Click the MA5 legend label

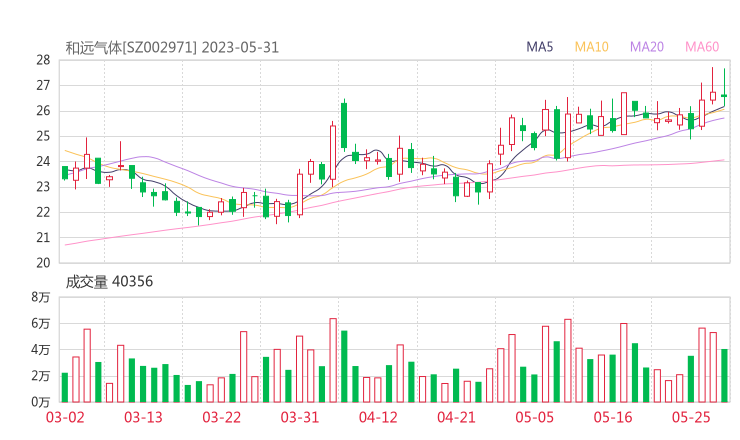click(x=539, y=47)
